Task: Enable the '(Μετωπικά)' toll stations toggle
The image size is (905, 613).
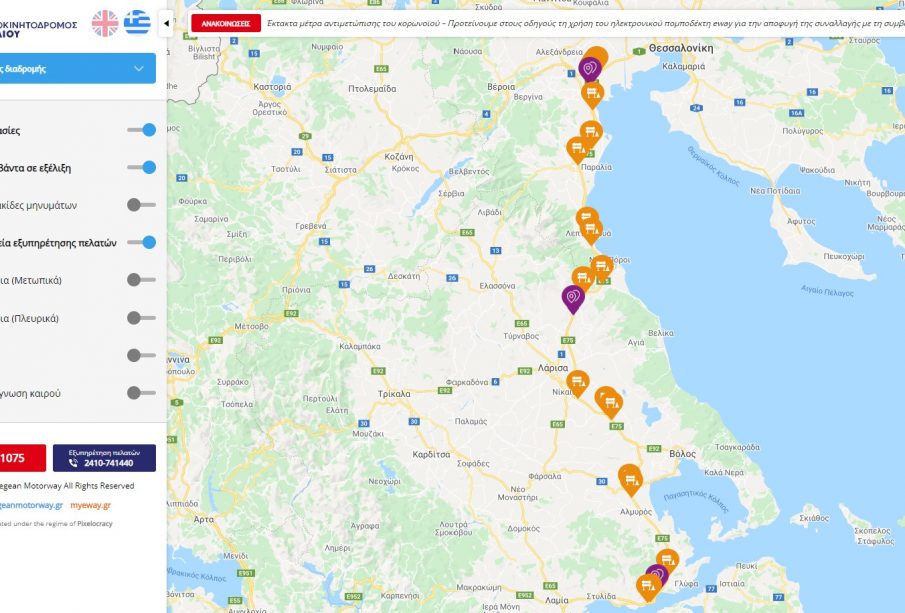Action: (x=141, y=280)
